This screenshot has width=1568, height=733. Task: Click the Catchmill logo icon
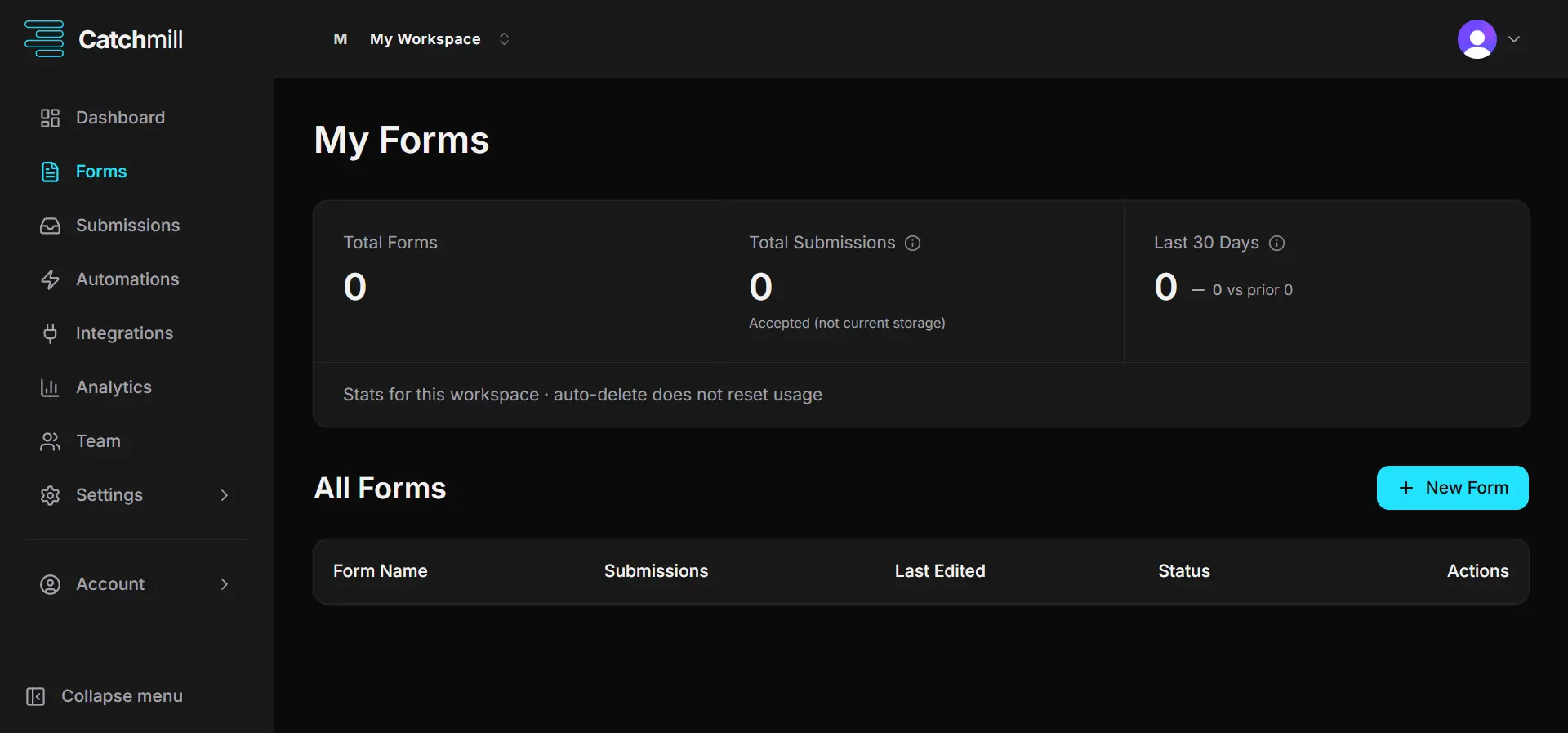44,39
